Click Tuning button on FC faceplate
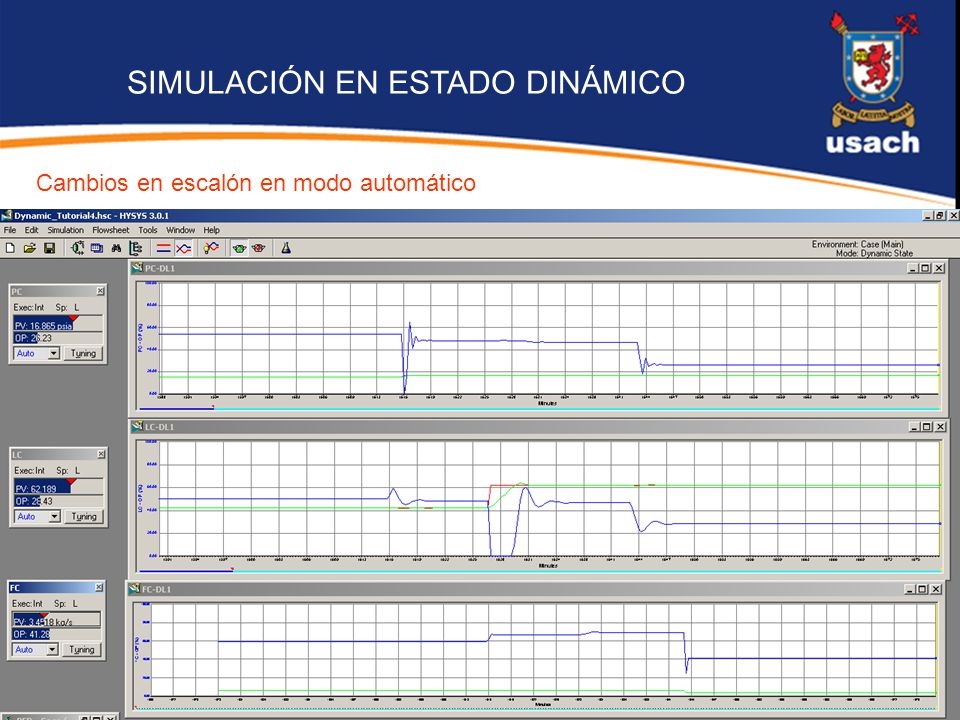Screen dimensions: 960x720 pyautogui.click(x=81, y=650)
